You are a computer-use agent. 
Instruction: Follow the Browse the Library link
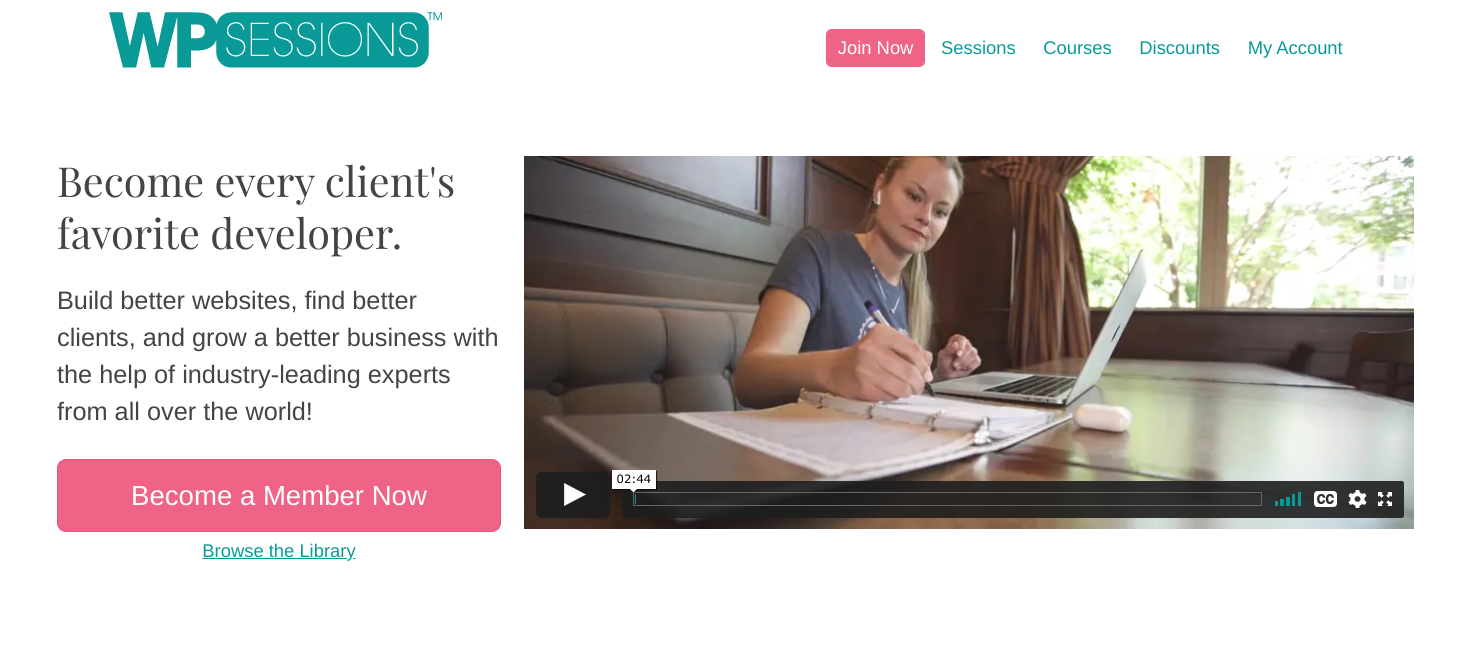click(x=279, y=551)
